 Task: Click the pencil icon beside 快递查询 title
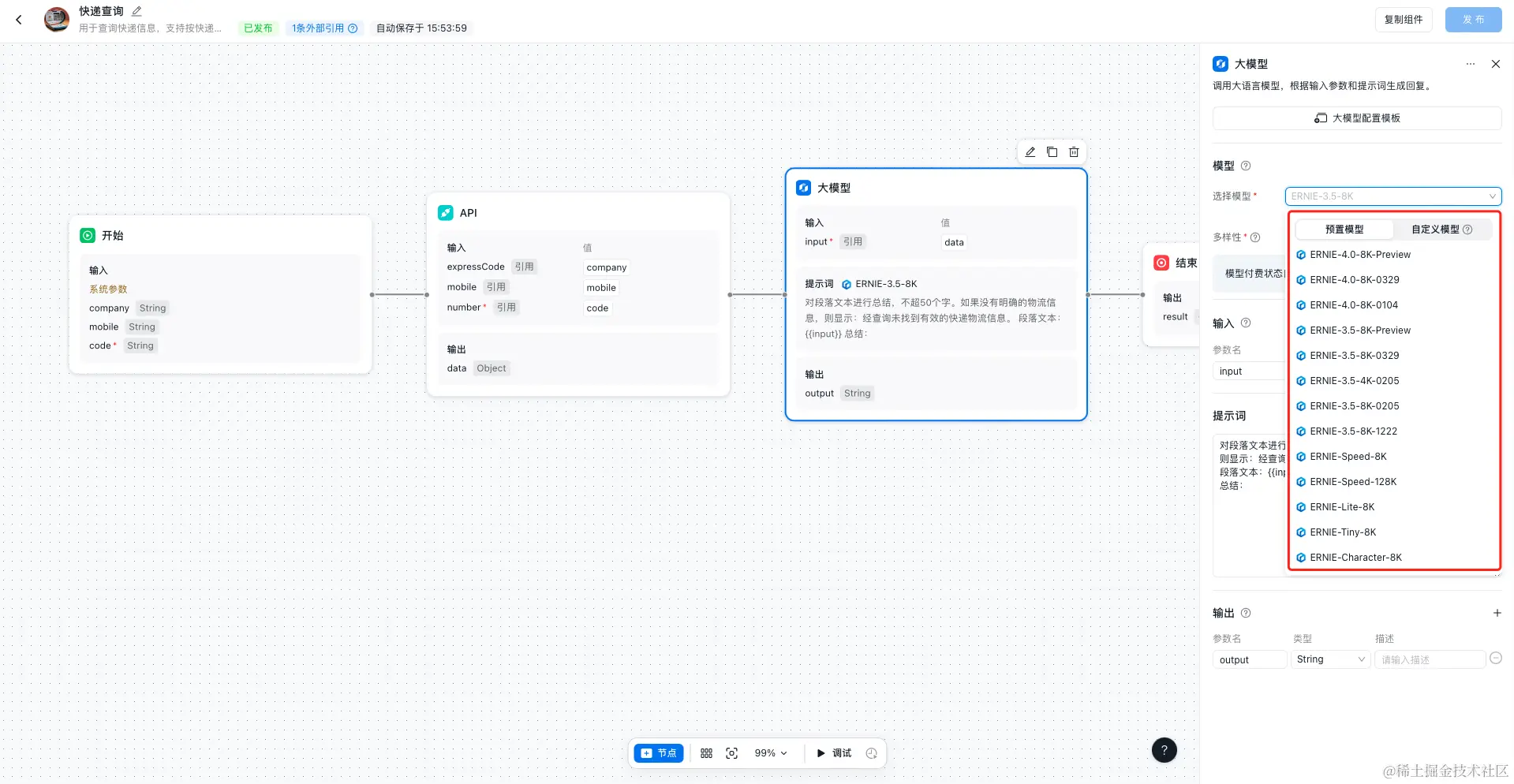click(x=136, y=11)
